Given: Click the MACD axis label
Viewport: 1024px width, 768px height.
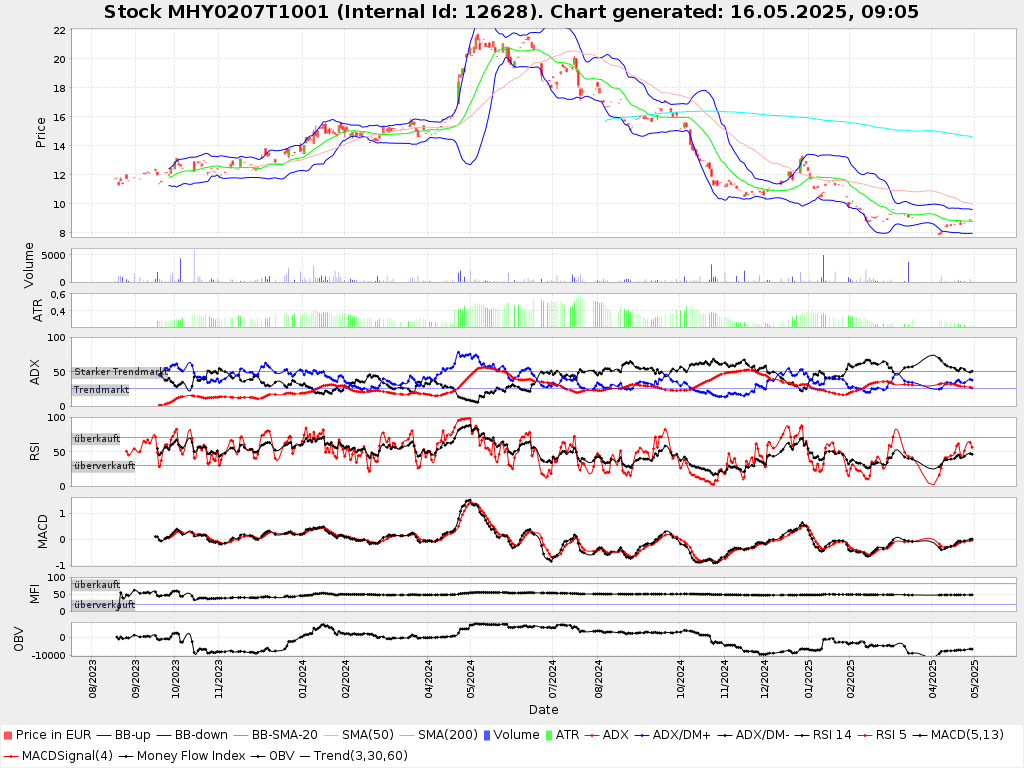Looking at the screenshot, I should 42,532.
